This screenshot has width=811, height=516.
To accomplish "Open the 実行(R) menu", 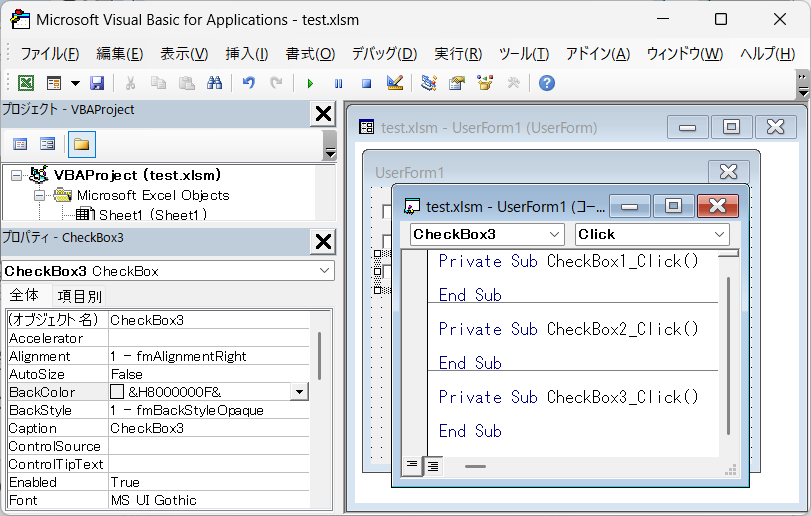I will [x=458, y=54].
